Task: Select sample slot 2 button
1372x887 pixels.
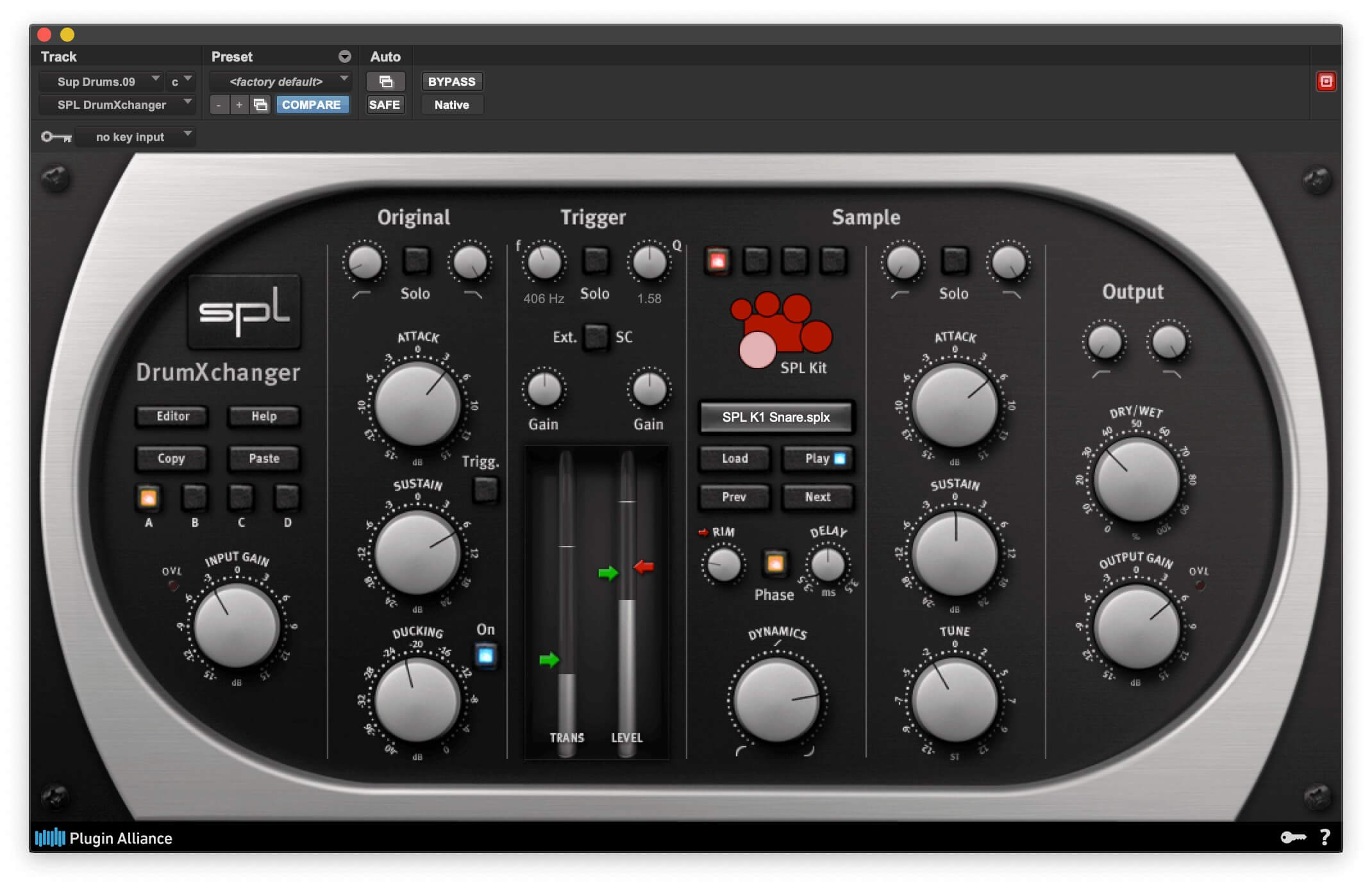Action: [x=756, y=261]
